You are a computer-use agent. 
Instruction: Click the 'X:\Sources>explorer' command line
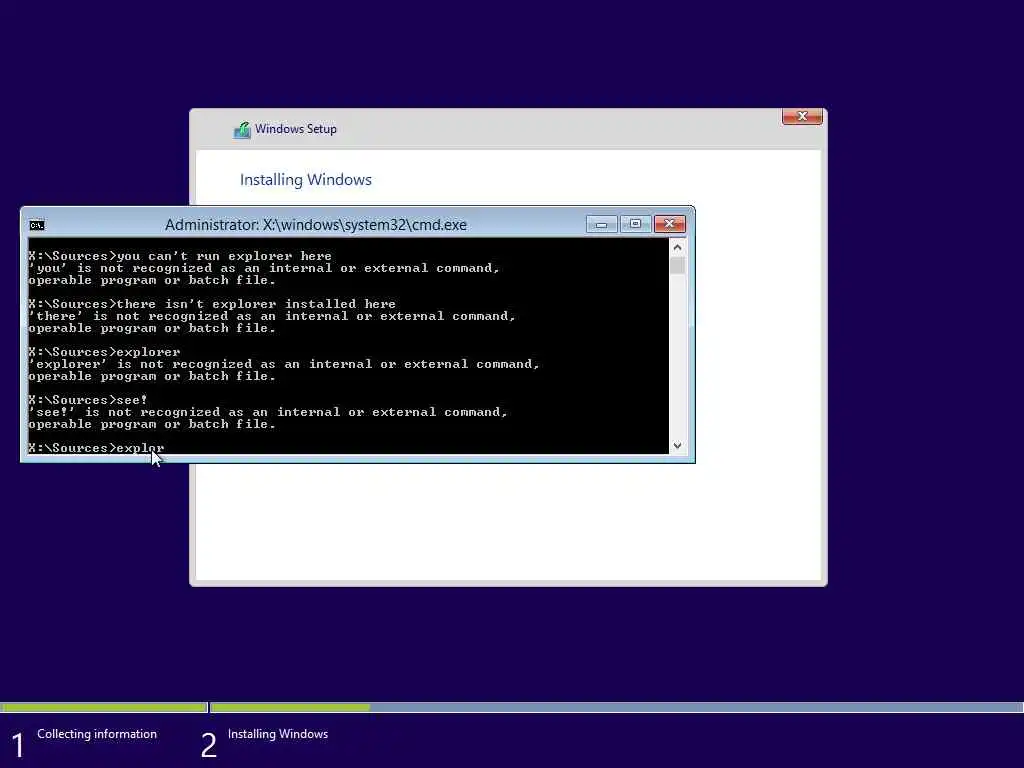[x=104, y=352]
